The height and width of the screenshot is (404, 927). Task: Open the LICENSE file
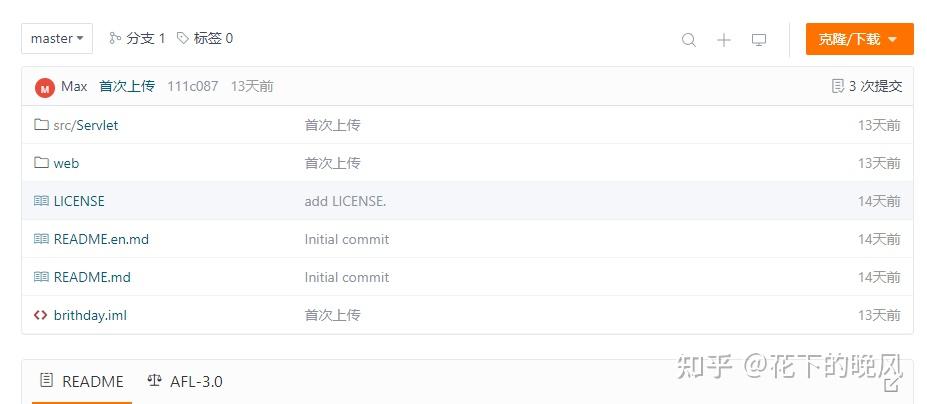click(x=79, y=201)
